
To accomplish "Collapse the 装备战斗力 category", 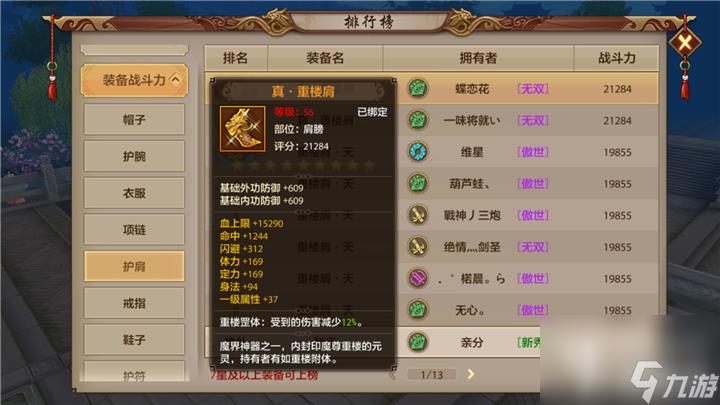I will point(135,80).
